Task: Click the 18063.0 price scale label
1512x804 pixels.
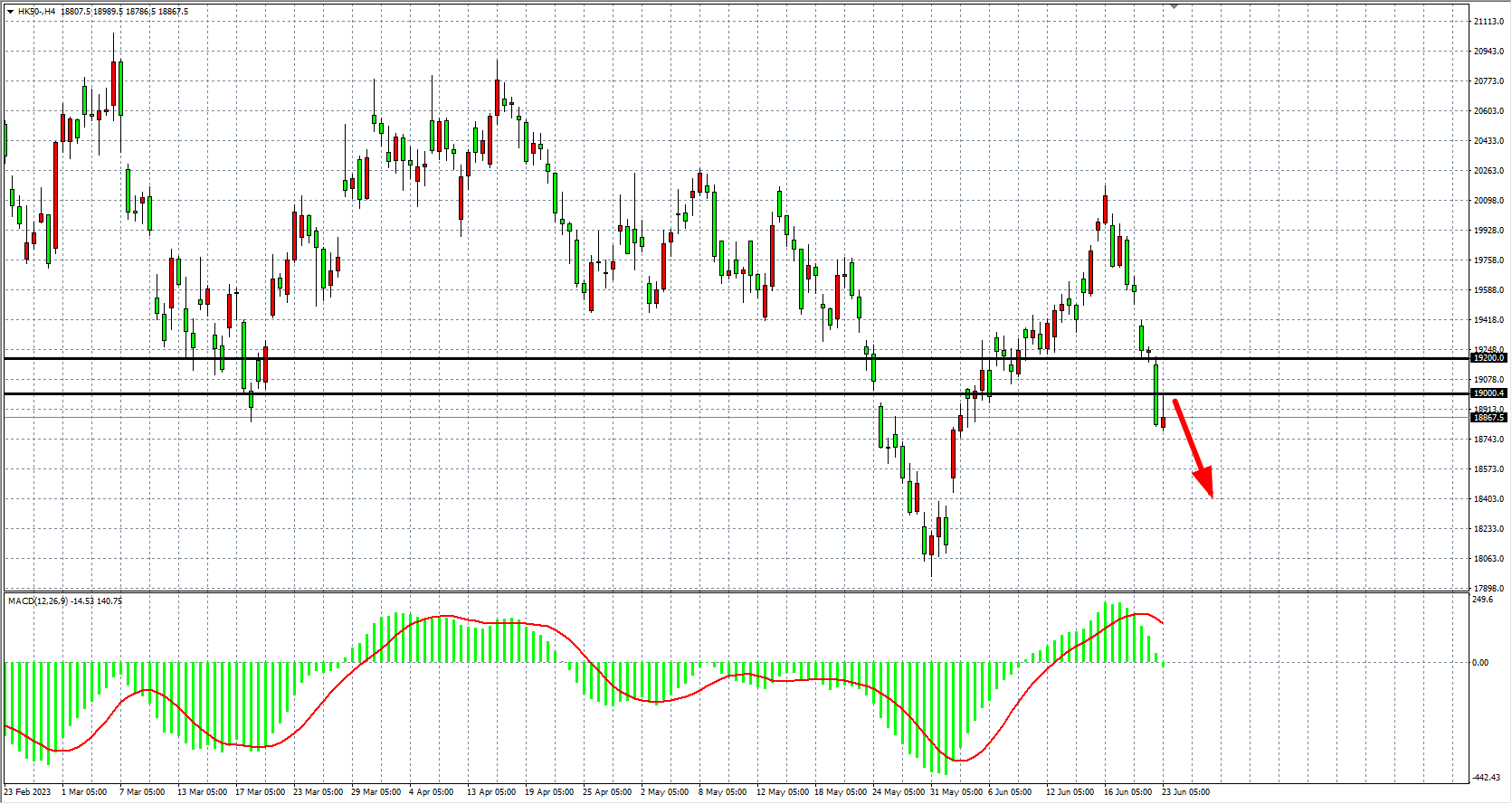Action: (1488, 559)
